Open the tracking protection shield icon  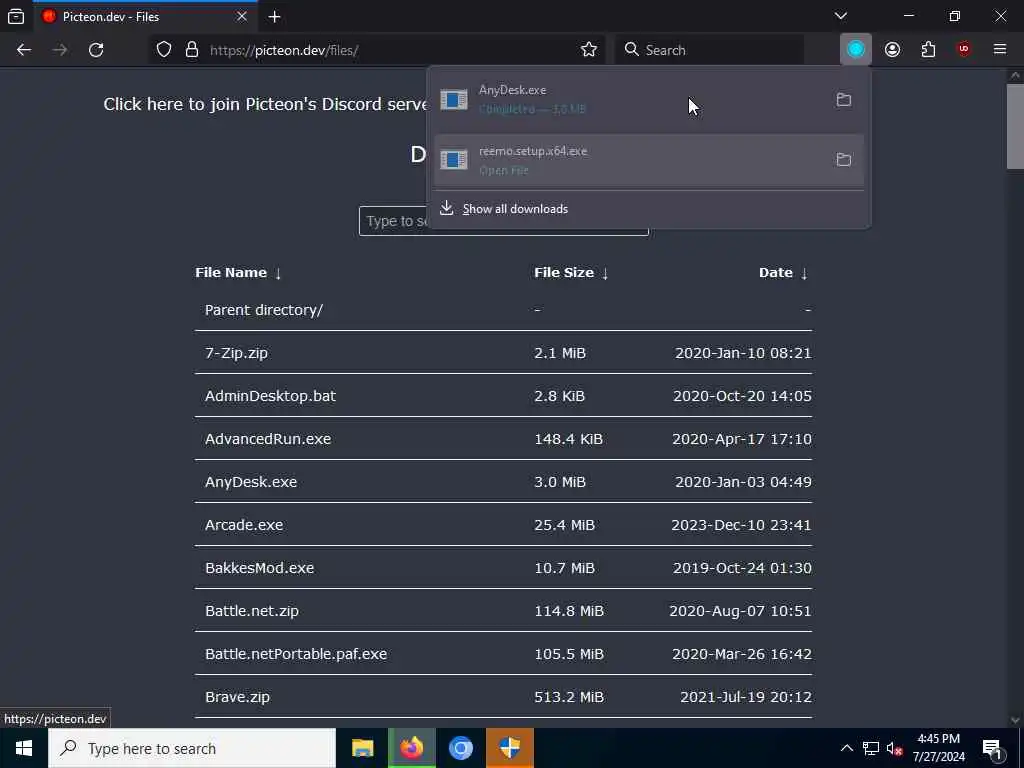pos(164,50)
